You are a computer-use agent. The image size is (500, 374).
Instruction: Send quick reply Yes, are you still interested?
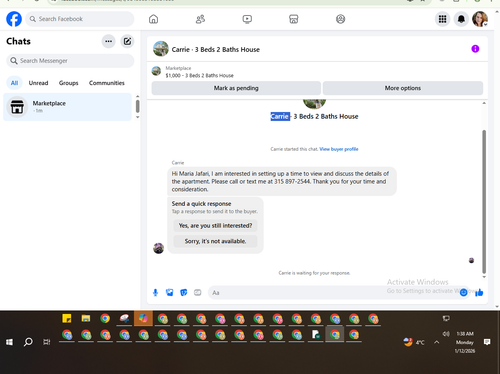[x=215, y=226]
